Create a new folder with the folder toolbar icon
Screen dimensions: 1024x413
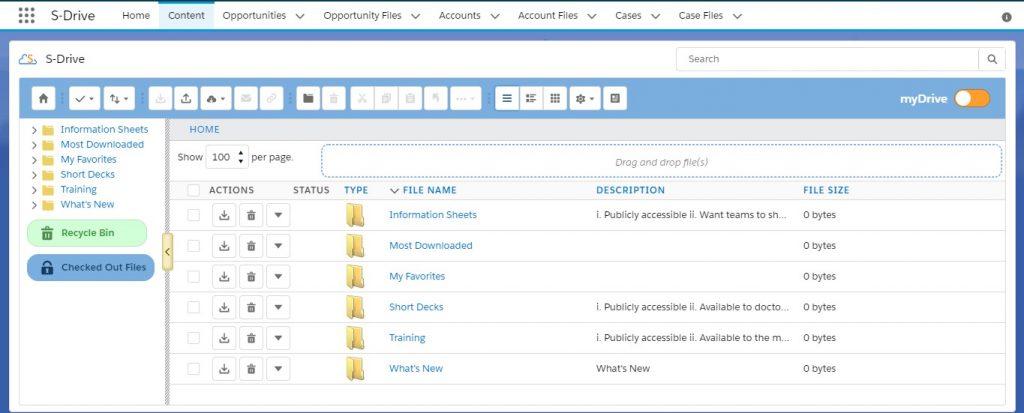tap(308, 99)
